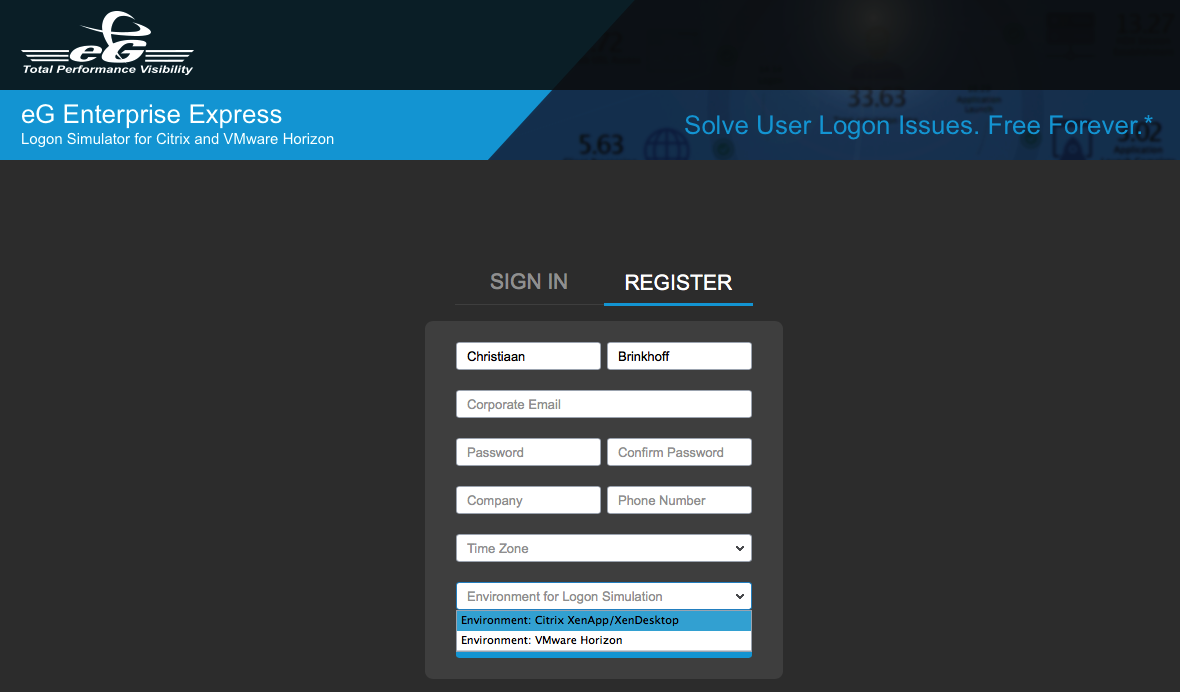Click the Confirm Password field
This screenshot has height=692, width=1180.
pos(679,452)
